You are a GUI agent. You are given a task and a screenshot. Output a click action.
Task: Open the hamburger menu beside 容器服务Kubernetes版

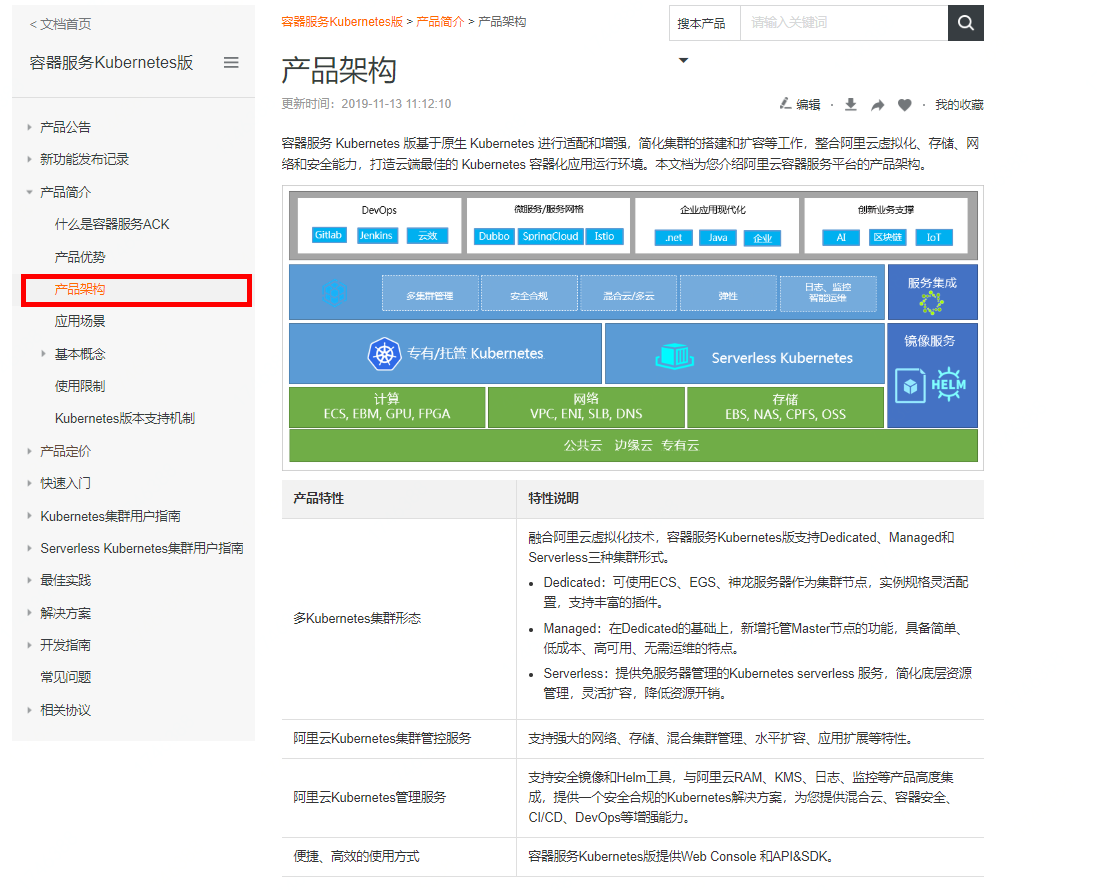(x=231, y=62)
